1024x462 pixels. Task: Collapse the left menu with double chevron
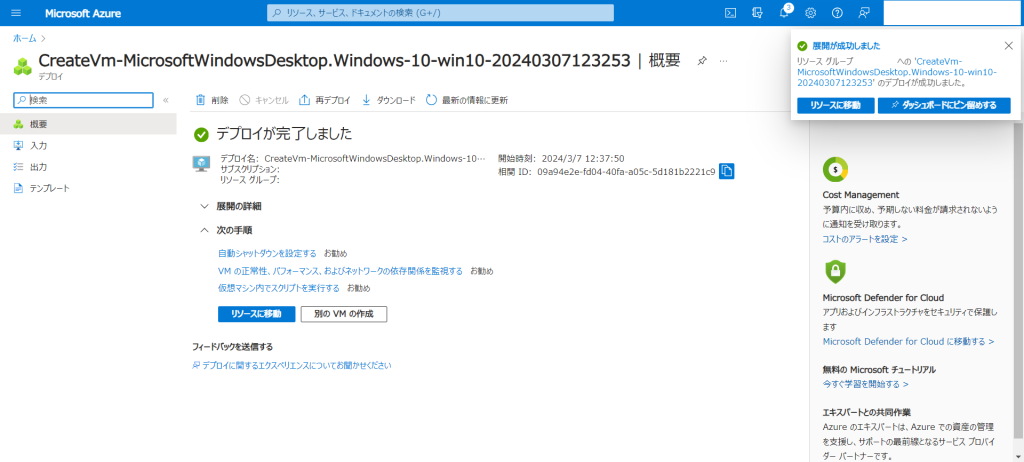tap(166, 100)
